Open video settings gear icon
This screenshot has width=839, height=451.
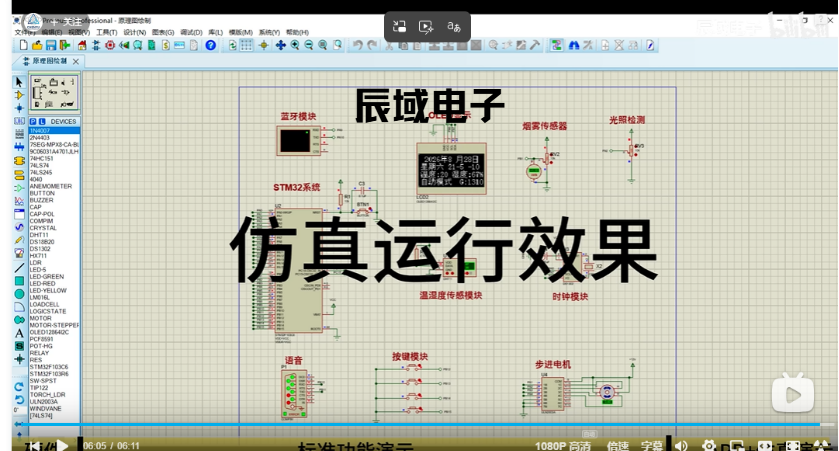pyautogui.click(x=708, y=446)
